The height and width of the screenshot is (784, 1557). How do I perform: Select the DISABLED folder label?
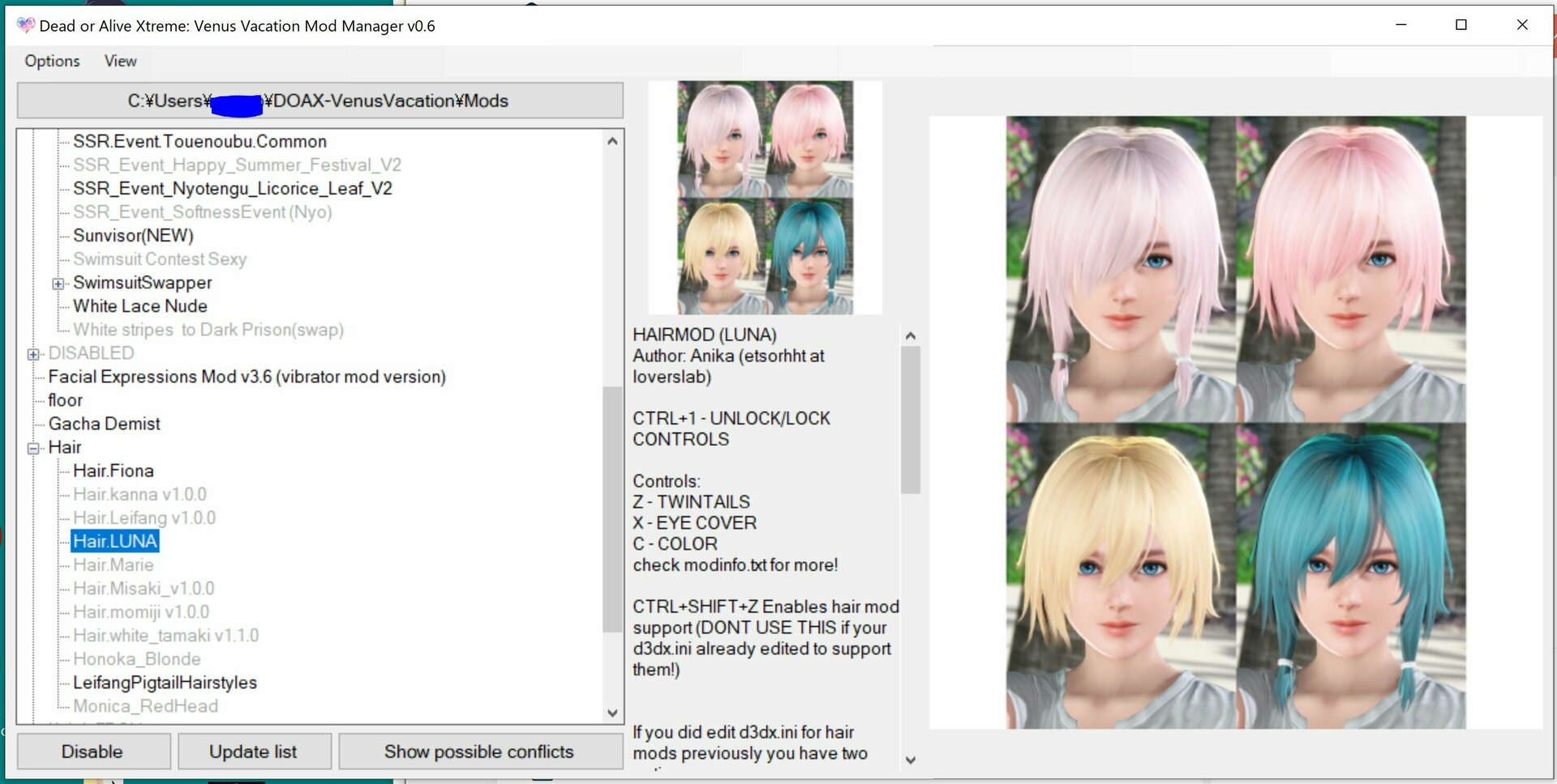click(91, 353)
